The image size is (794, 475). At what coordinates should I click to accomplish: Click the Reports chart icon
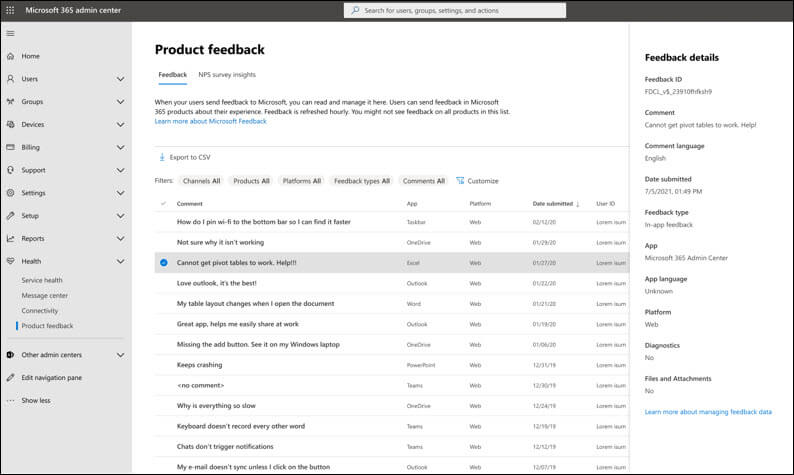coord(10,239)
